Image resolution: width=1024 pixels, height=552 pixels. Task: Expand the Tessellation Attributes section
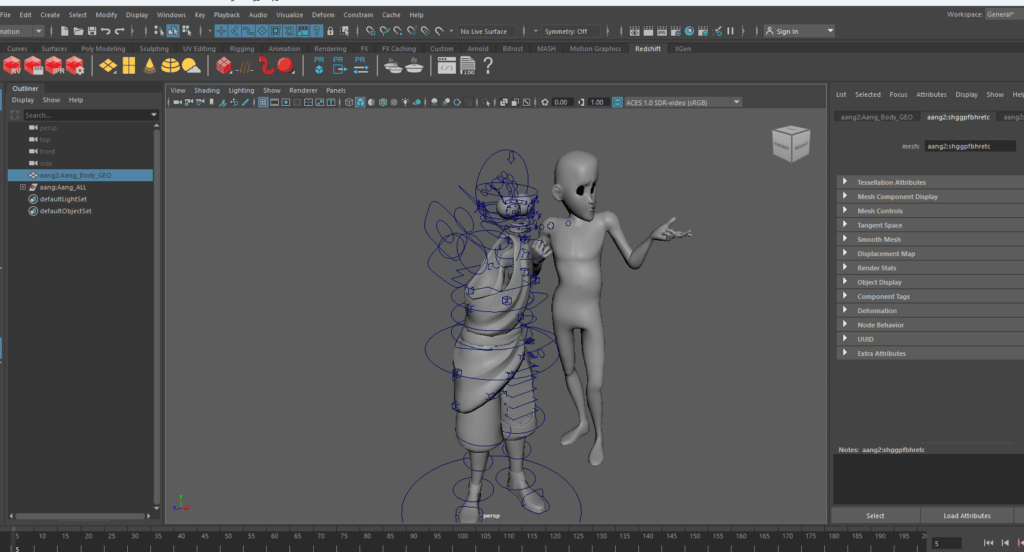[x=844, y=182]
